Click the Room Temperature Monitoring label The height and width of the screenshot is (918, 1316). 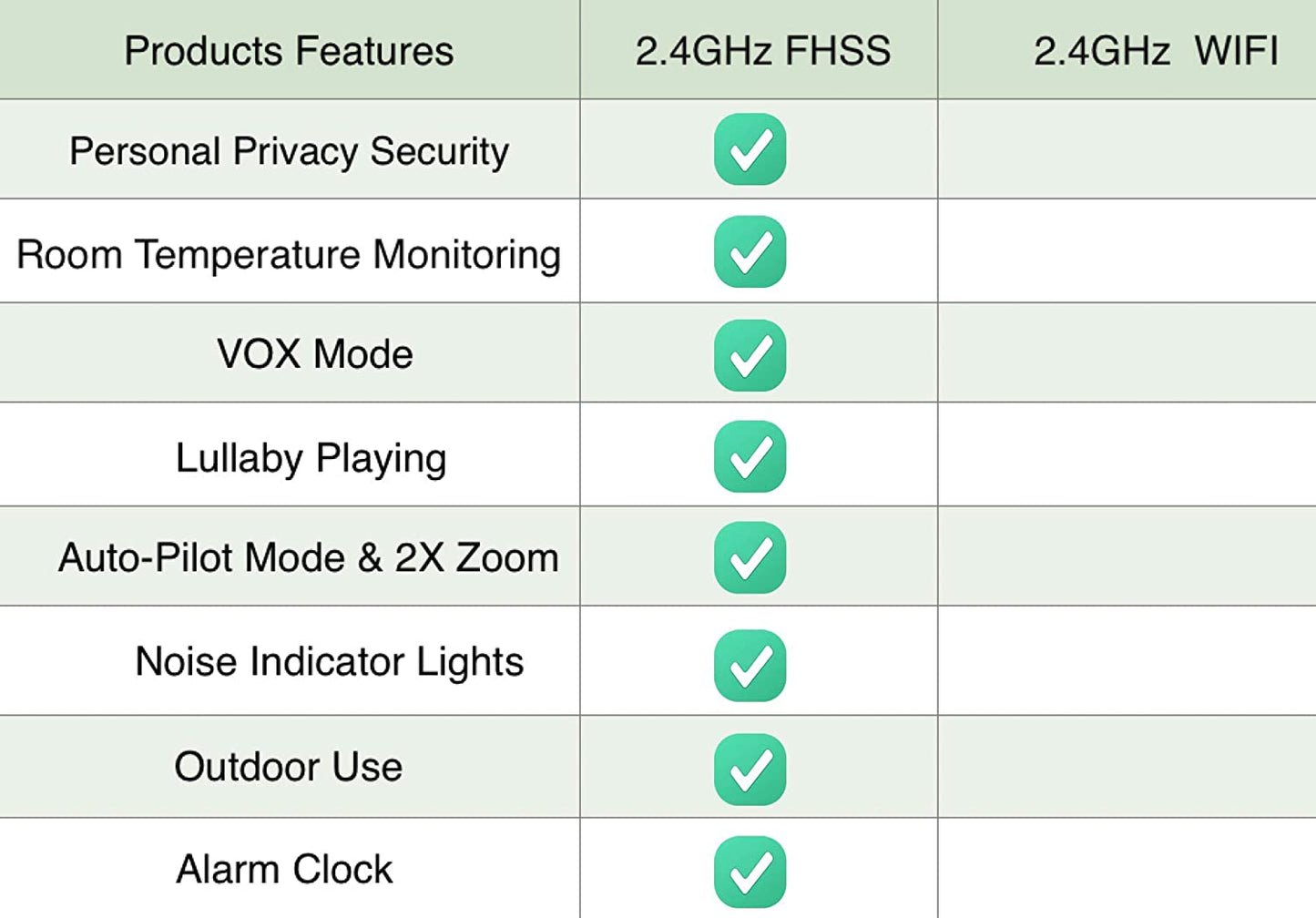click(x=289, y=255)
